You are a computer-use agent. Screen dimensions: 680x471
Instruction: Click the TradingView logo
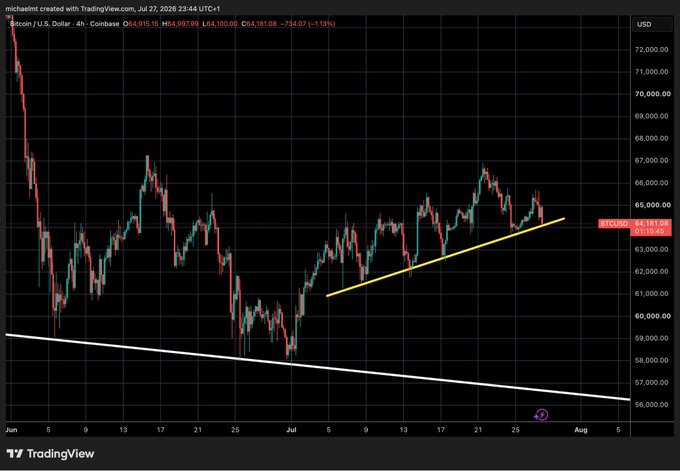click(50, 454)
